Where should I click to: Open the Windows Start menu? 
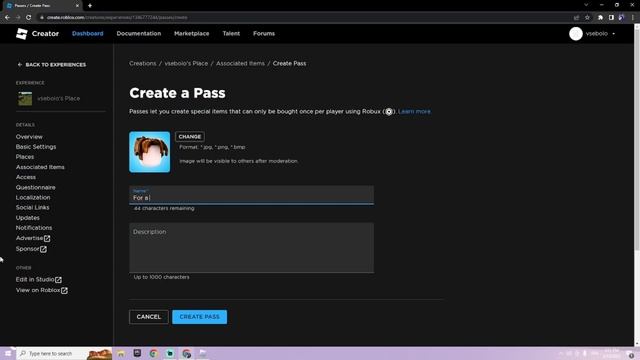8,353
